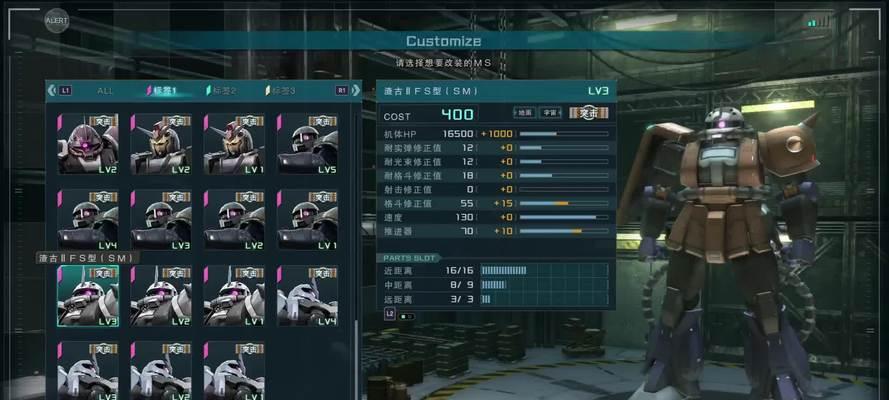
Task: Click the right arrow next to R1
Action: [x=356, y=90]
